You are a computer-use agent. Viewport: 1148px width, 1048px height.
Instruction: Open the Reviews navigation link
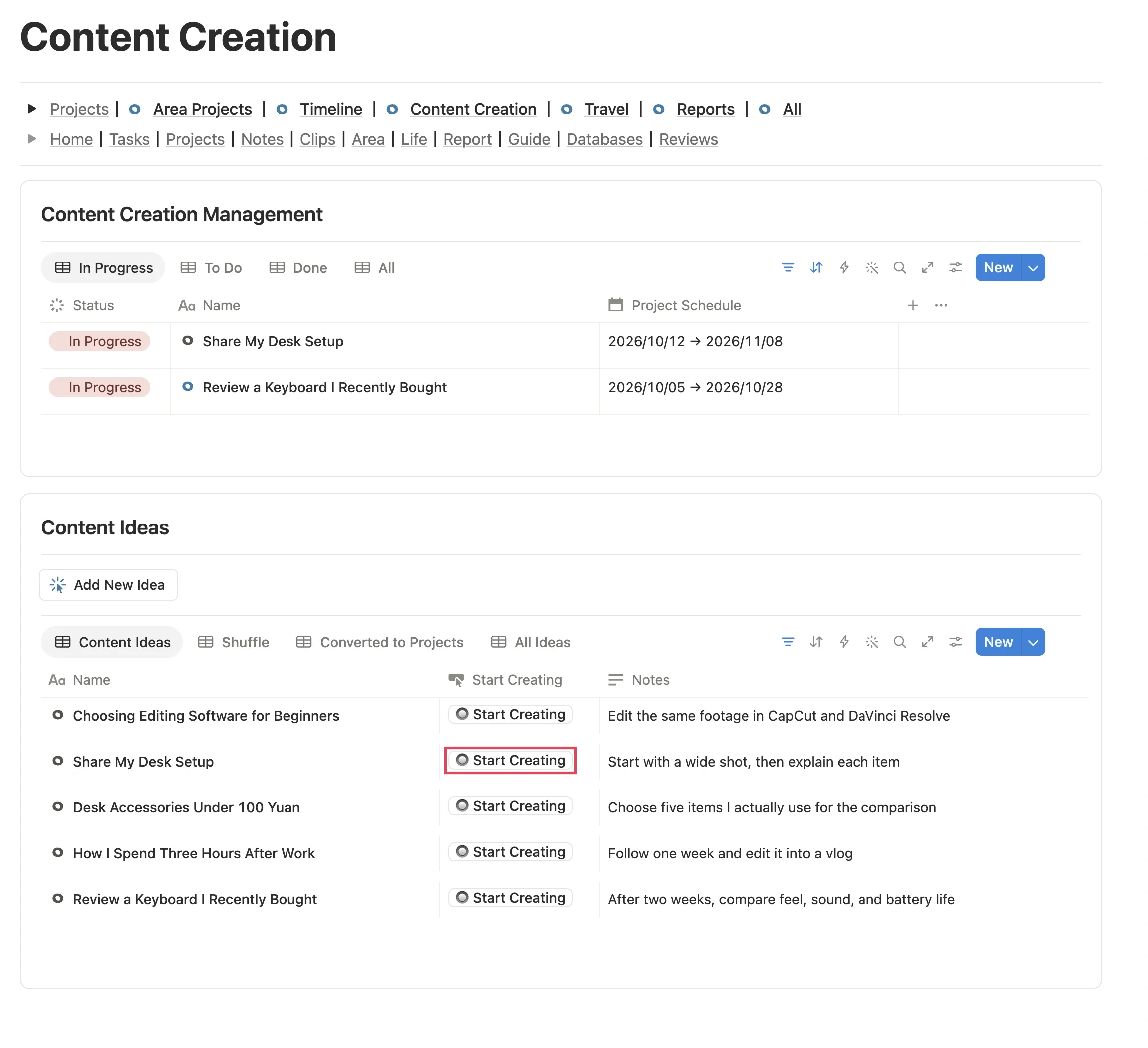click(x=688, y=139)
